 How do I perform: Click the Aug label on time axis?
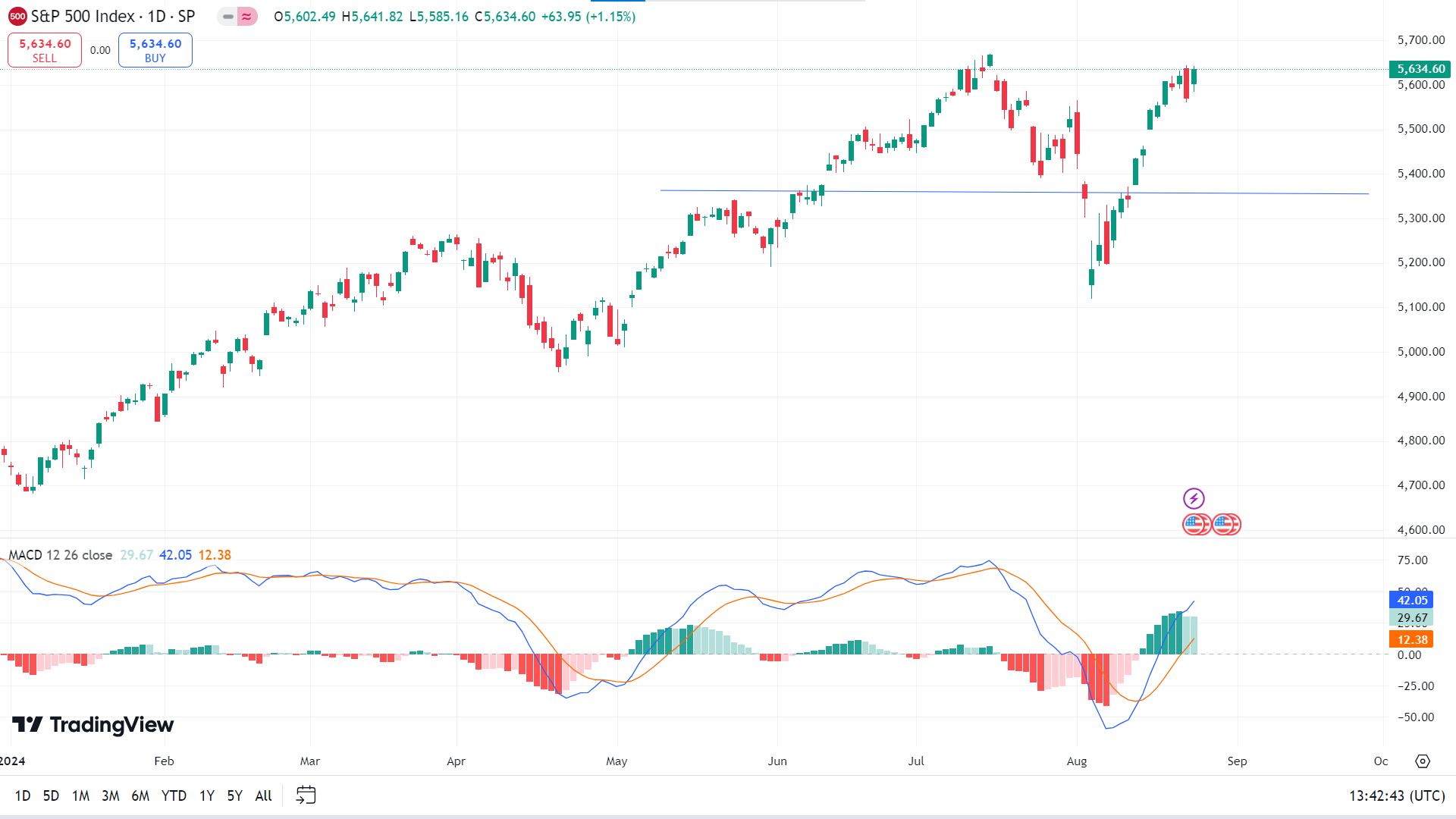point(1077,761)
